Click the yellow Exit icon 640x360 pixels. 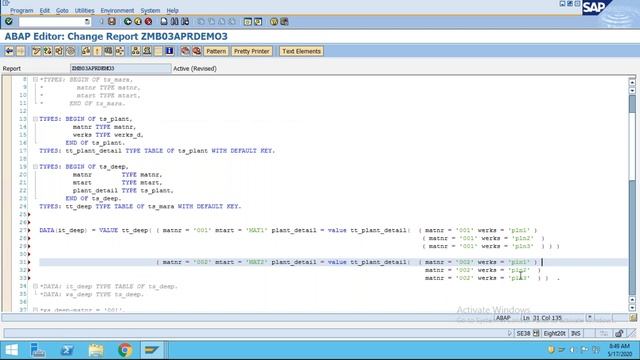138,21
